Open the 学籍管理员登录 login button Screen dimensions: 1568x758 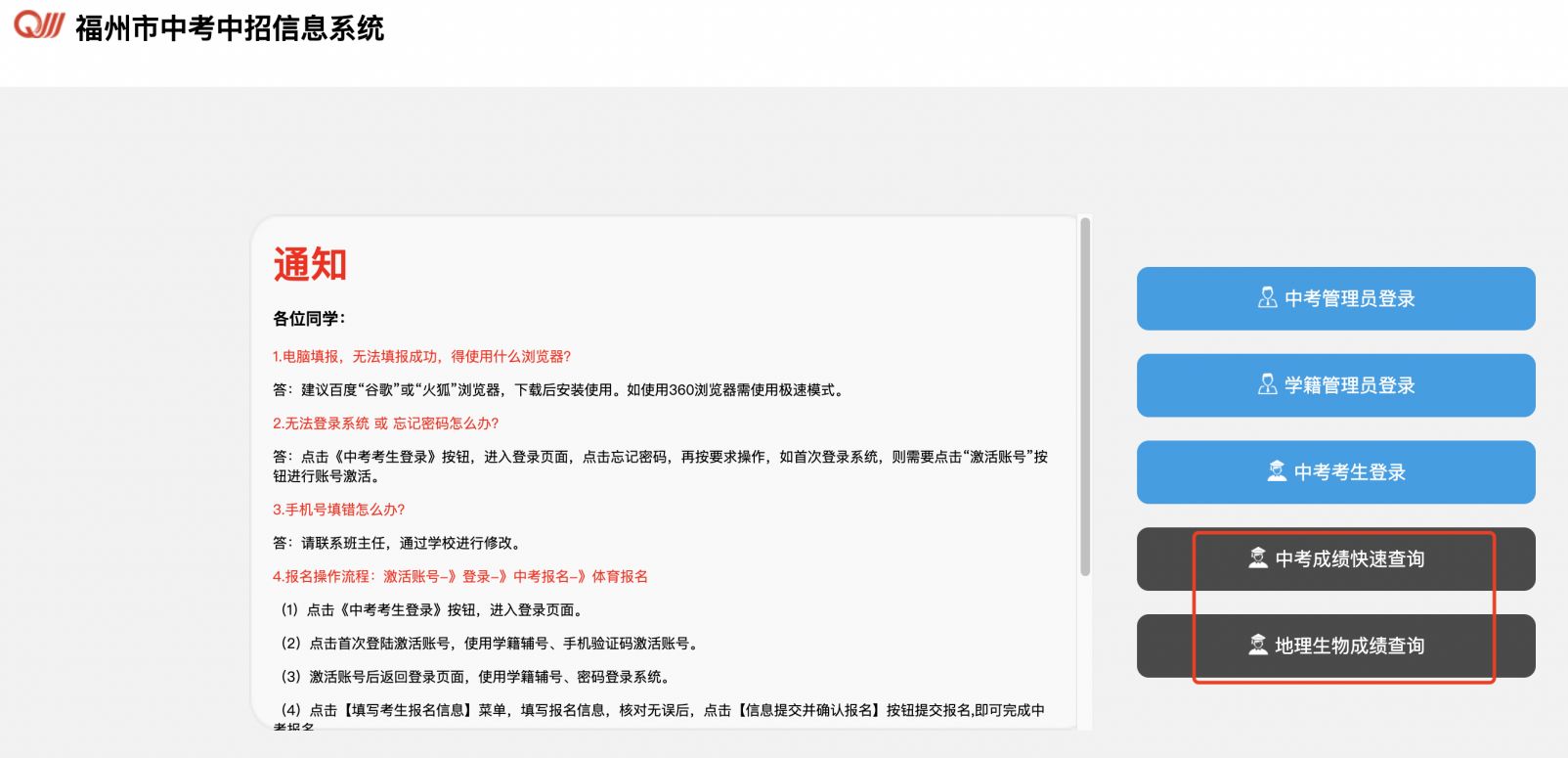[1349, 385]
